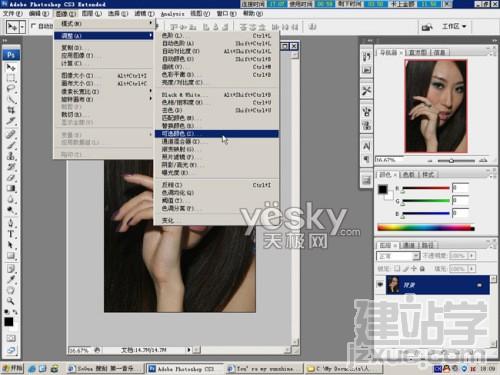Select the Horizontal Type (T) tool
This screenshot has width=500, height=375.
[x=11, y=234]
